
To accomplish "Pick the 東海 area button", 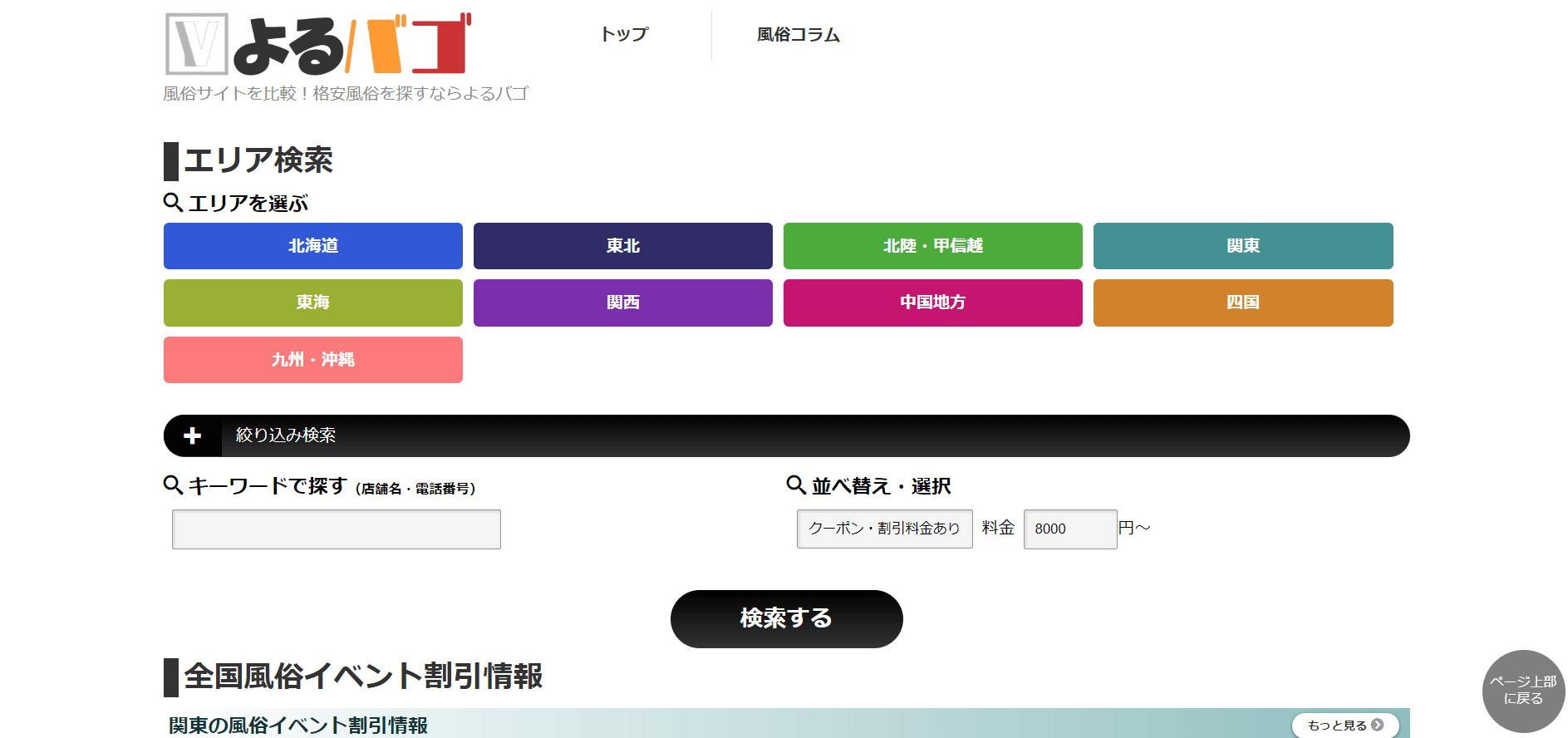I will click(x=312, y=303).
